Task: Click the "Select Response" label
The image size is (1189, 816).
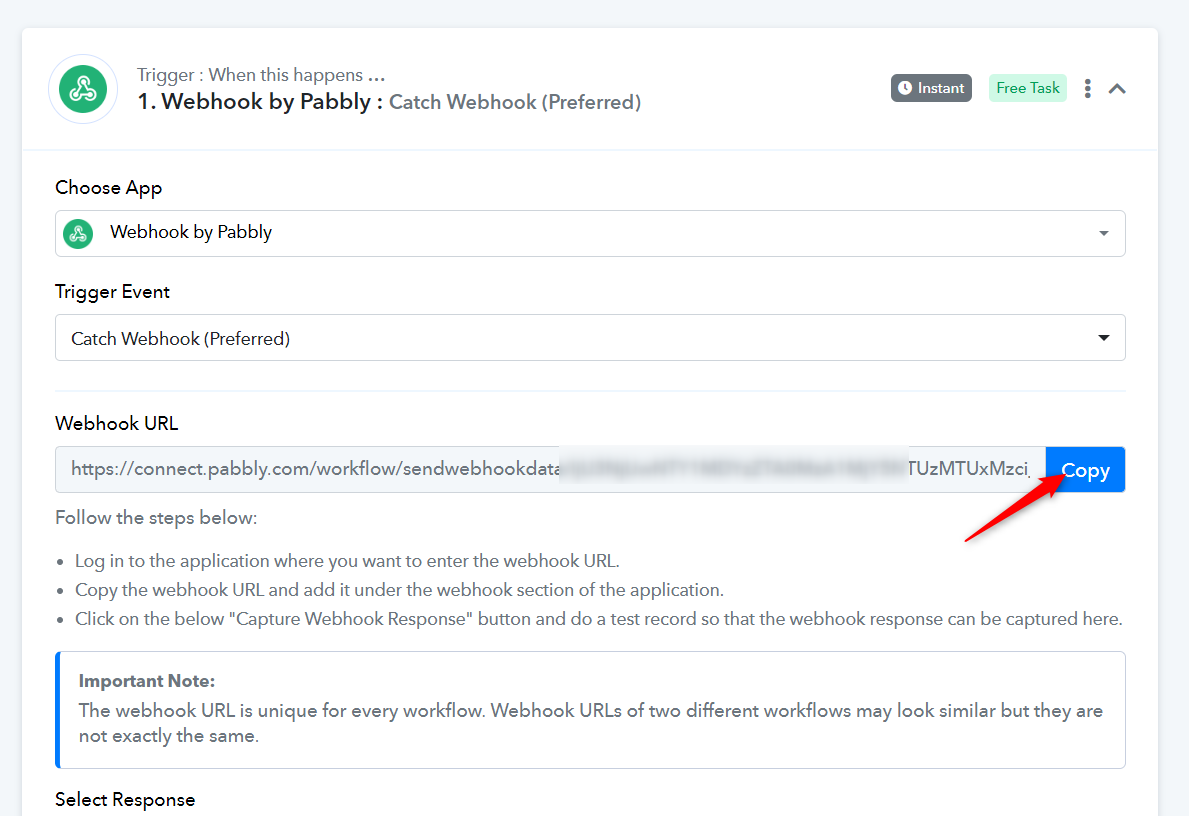Action: 125,799
